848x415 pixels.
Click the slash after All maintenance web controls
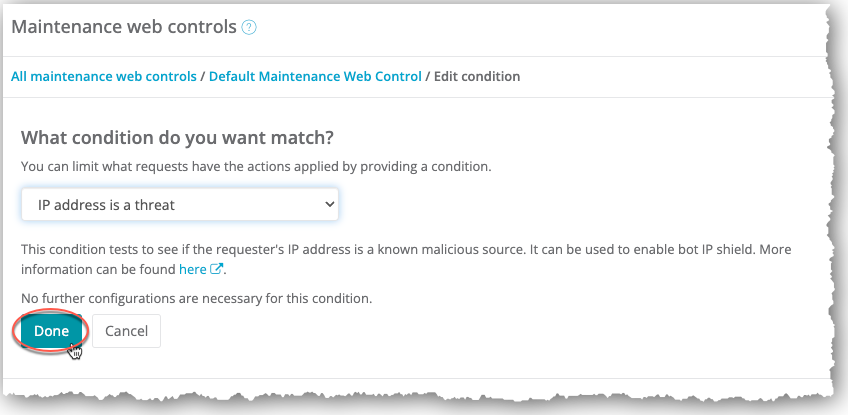(203, 76)
